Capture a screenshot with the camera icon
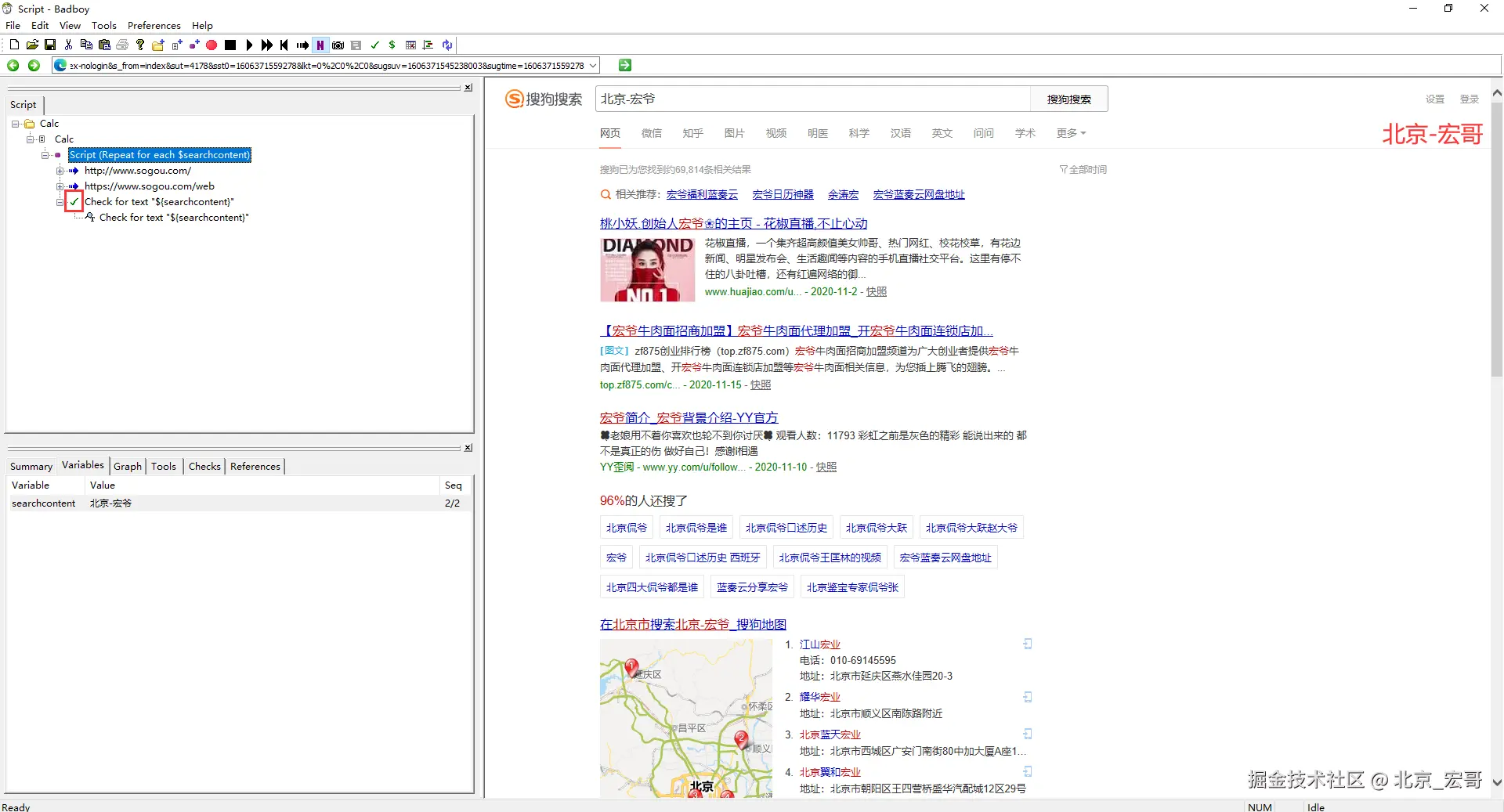Viewport: 1504px width, 812px height. (x=338, y=45)
